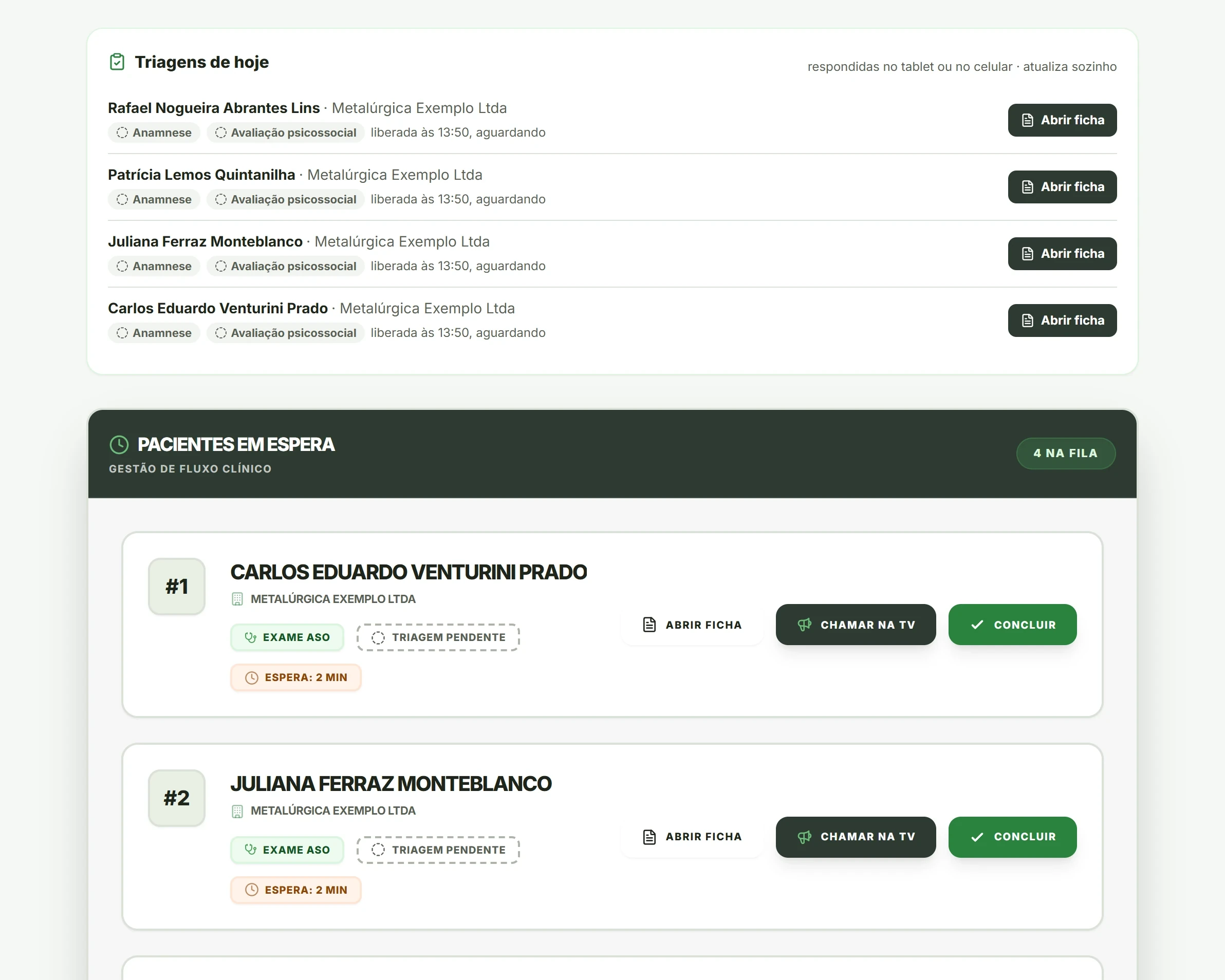This screenshot has height=980, width=1225.
Task: Click Avaliação psicossocial chip in Juliana Ferraz row
Action: 285,266
